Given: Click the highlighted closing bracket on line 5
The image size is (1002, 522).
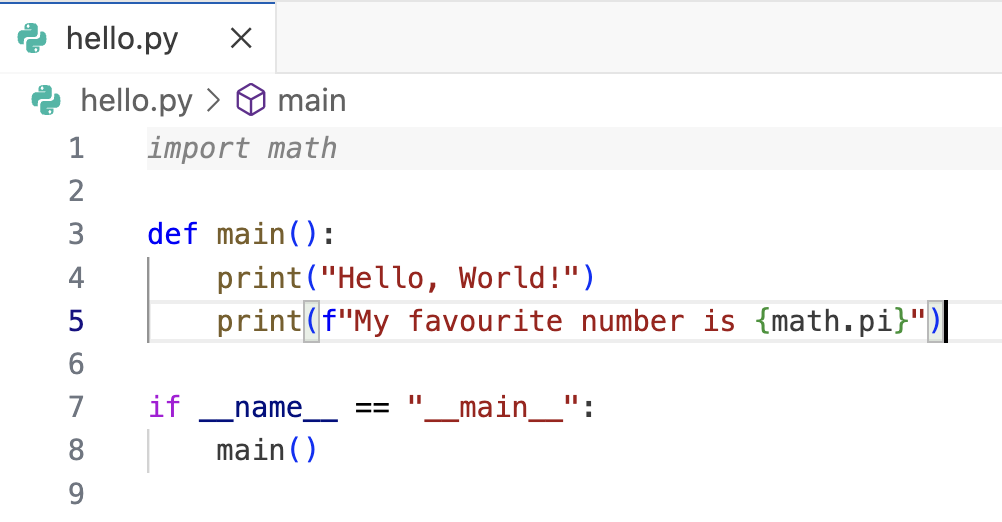Looking at the screenshot, I should click(936, 321).
